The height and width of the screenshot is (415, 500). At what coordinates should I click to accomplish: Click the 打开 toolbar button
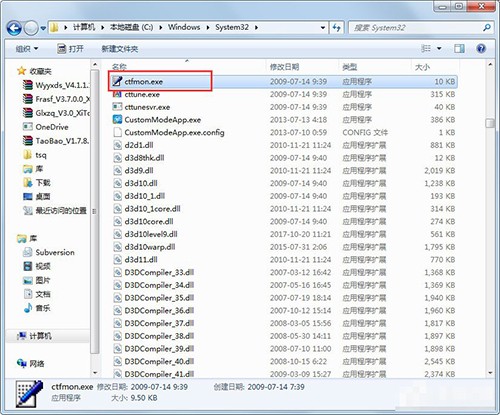point(70,49)
